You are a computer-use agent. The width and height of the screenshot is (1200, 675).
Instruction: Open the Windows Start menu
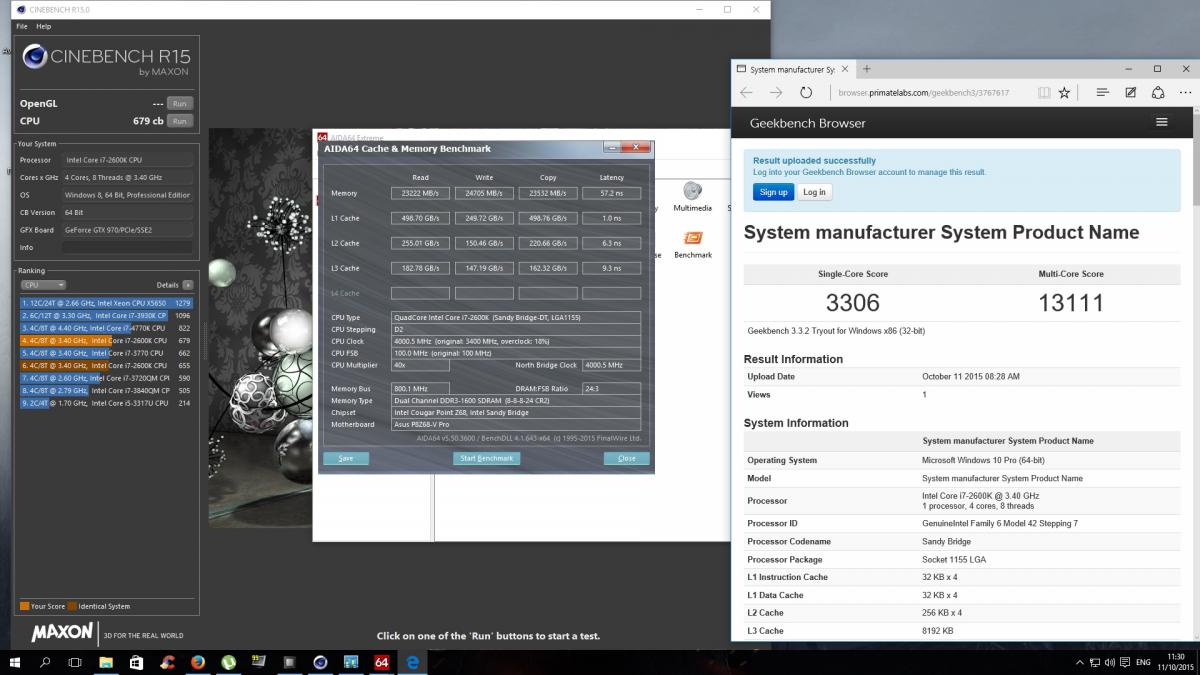[17, 662]
